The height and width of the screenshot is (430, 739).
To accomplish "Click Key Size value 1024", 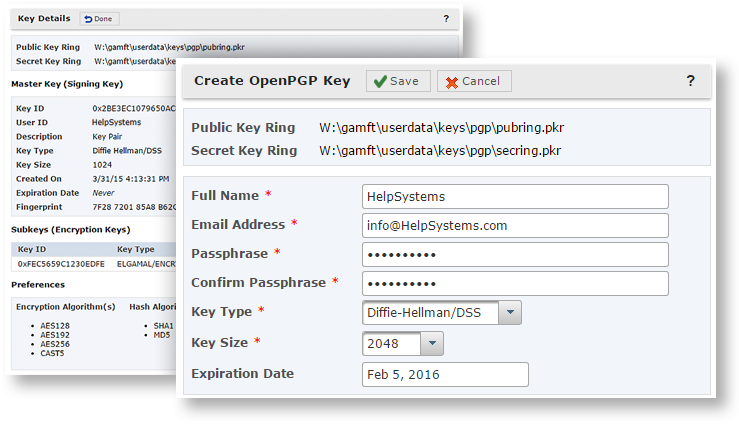I will pyautogui.click(x=102, y=165).
